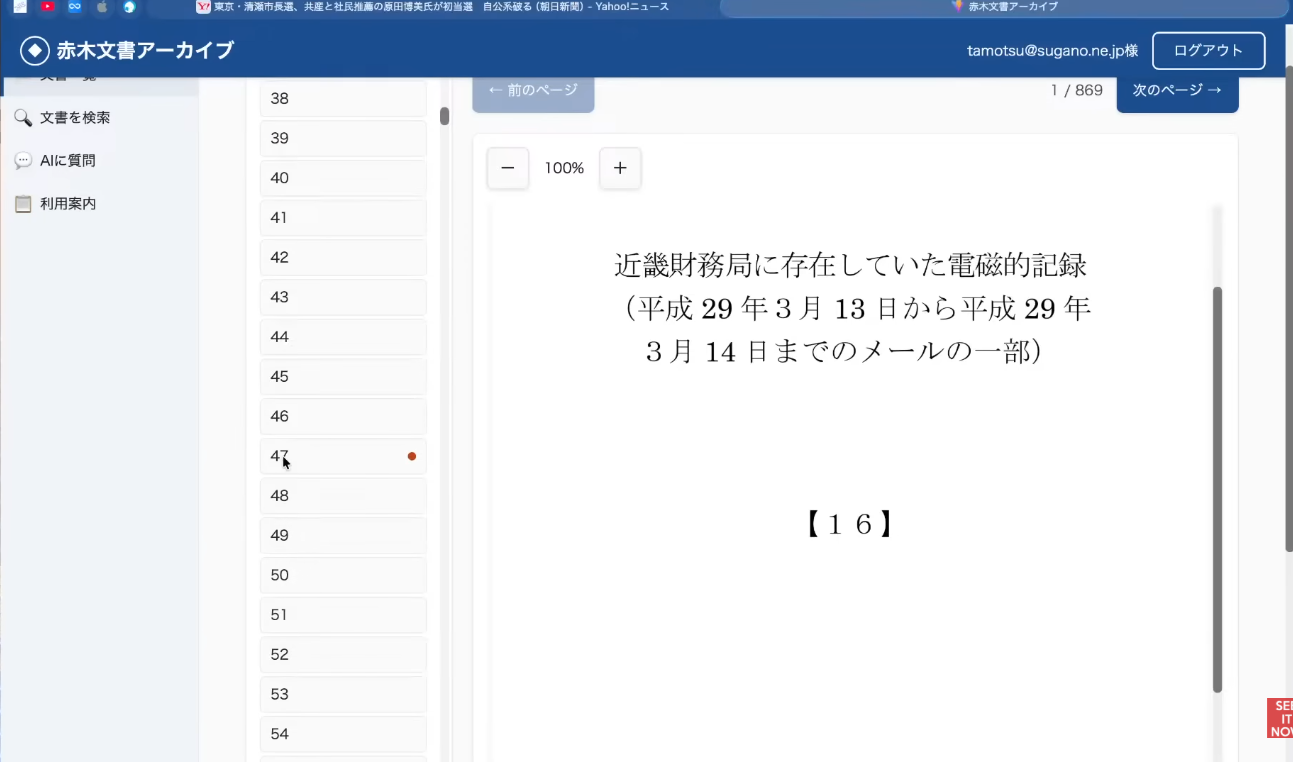Click the speech bubble icon beside AIに質問

point(23,161)
